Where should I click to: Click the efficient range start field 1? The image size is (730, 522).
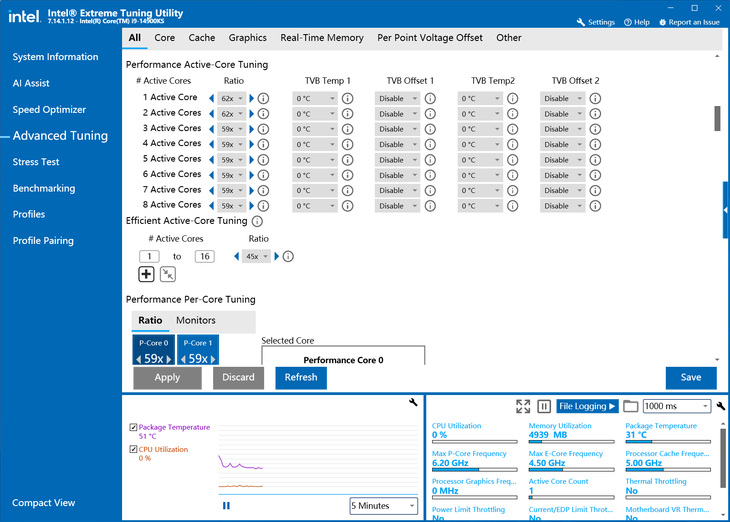[x=149, y=257]
